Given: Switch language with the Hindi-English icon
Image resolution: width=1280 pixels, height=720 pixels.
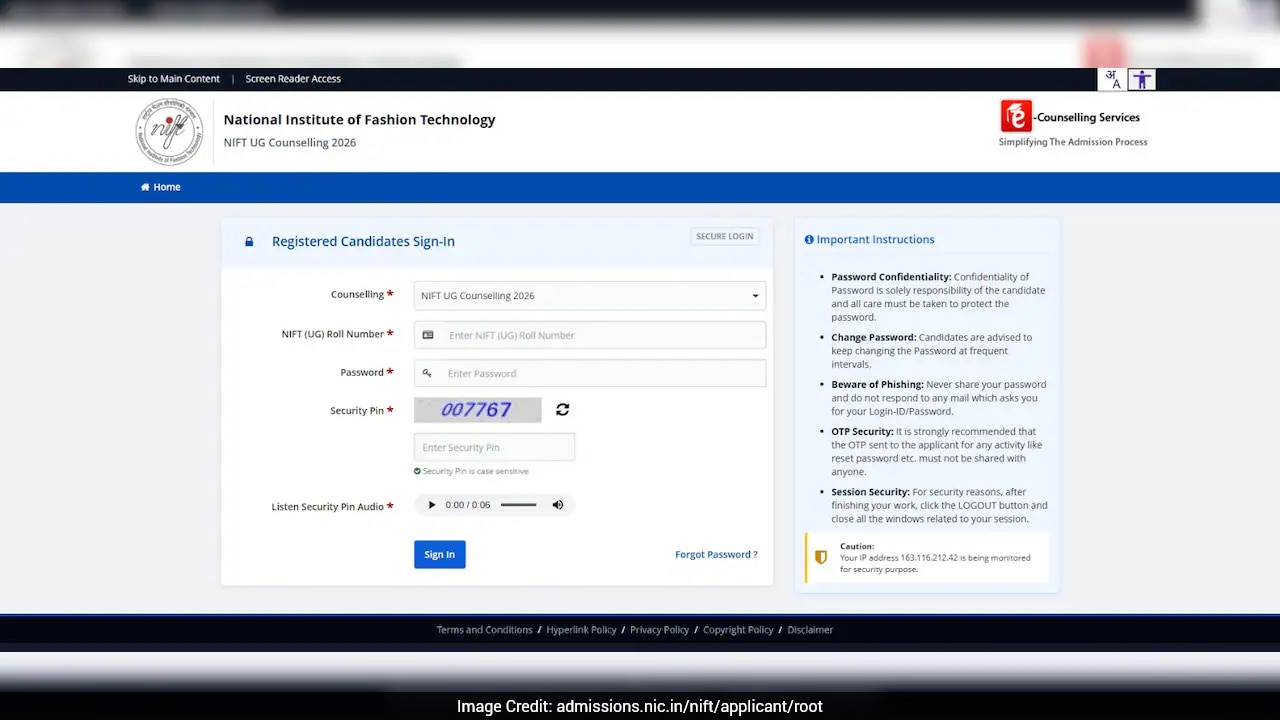Looking at the screenshot, I should point(1112,79).
